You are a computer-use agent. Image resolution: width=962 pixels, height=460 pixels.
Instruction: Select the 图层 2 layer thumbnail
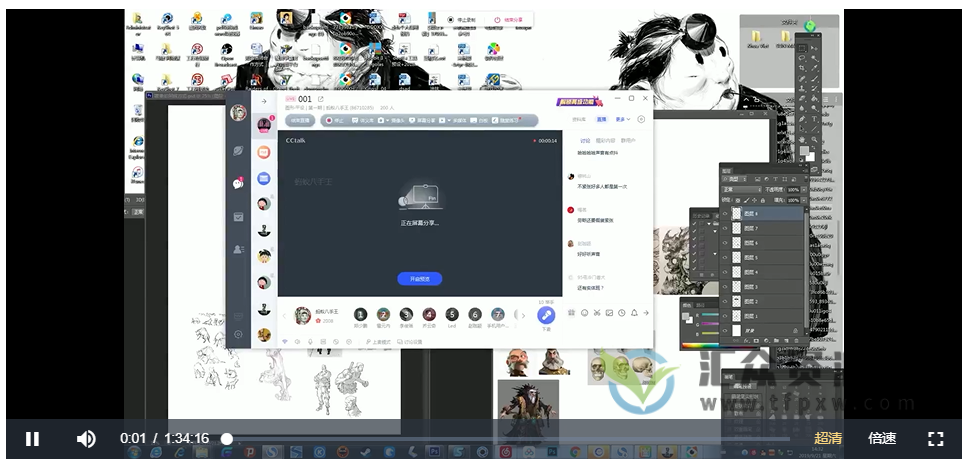click(737, 301)
